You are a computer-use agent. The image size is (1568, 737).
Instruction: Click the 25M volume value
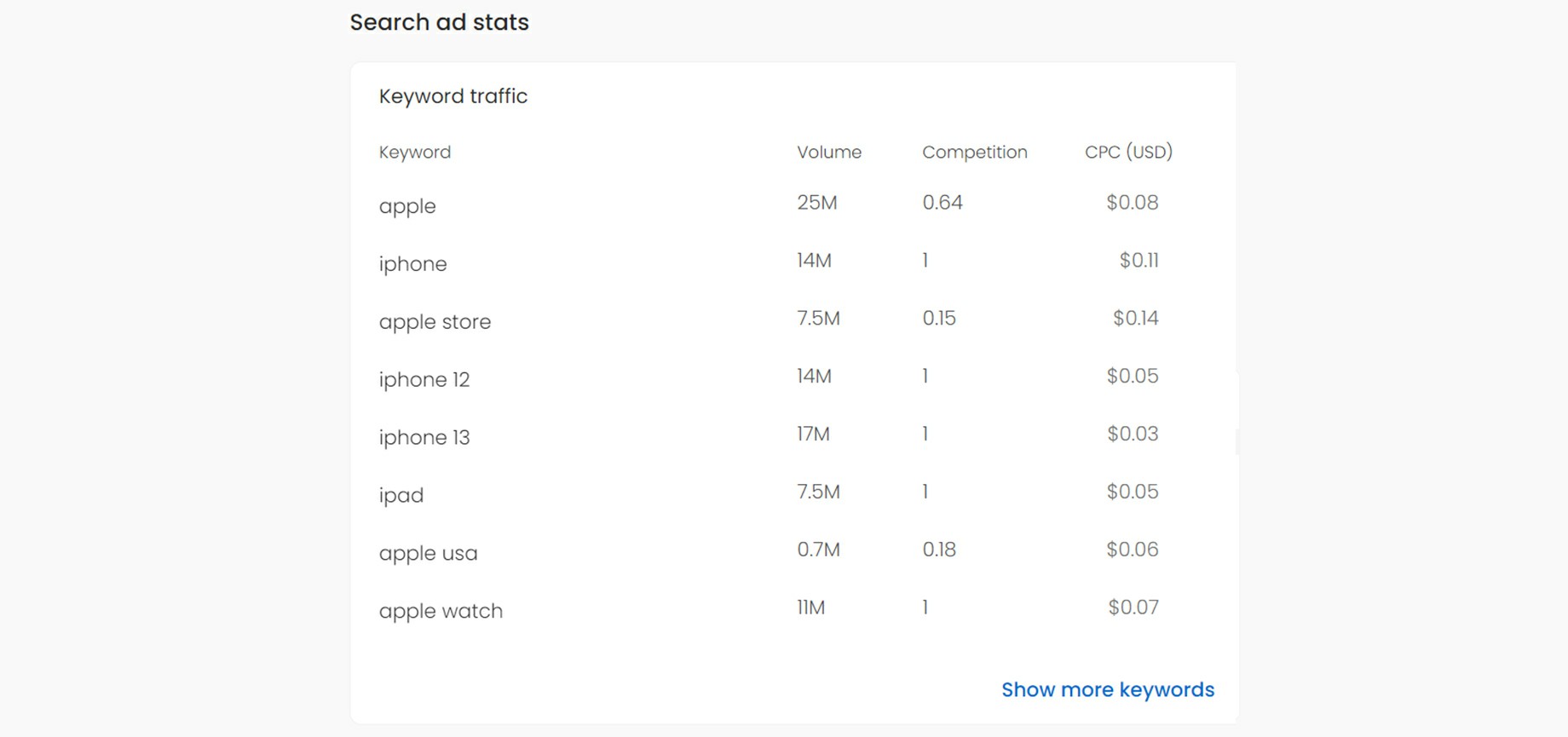pos(817,203)
